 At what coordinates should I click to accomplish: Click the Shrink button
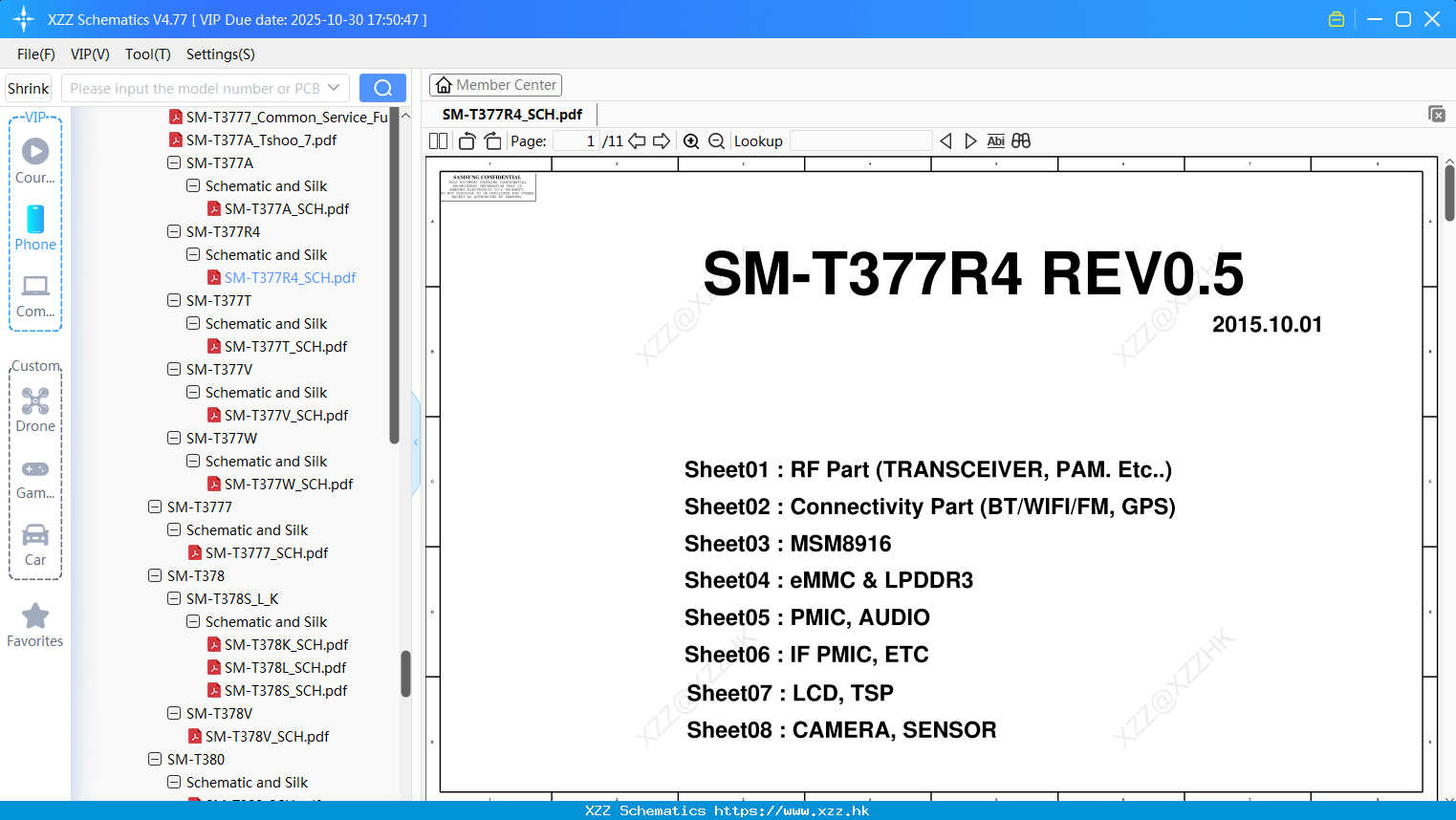pyautogui.click(x=29, y=88)
